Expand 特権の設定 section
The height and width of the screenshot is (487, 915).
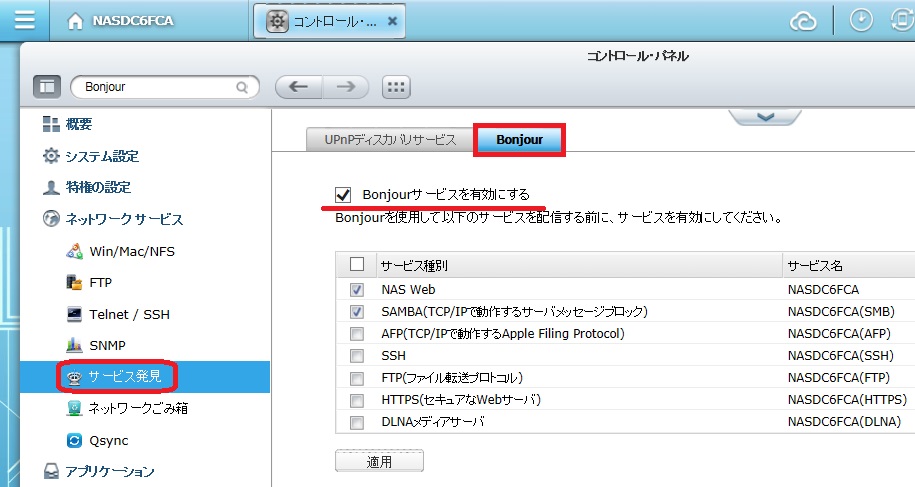(x=87, y=188)
